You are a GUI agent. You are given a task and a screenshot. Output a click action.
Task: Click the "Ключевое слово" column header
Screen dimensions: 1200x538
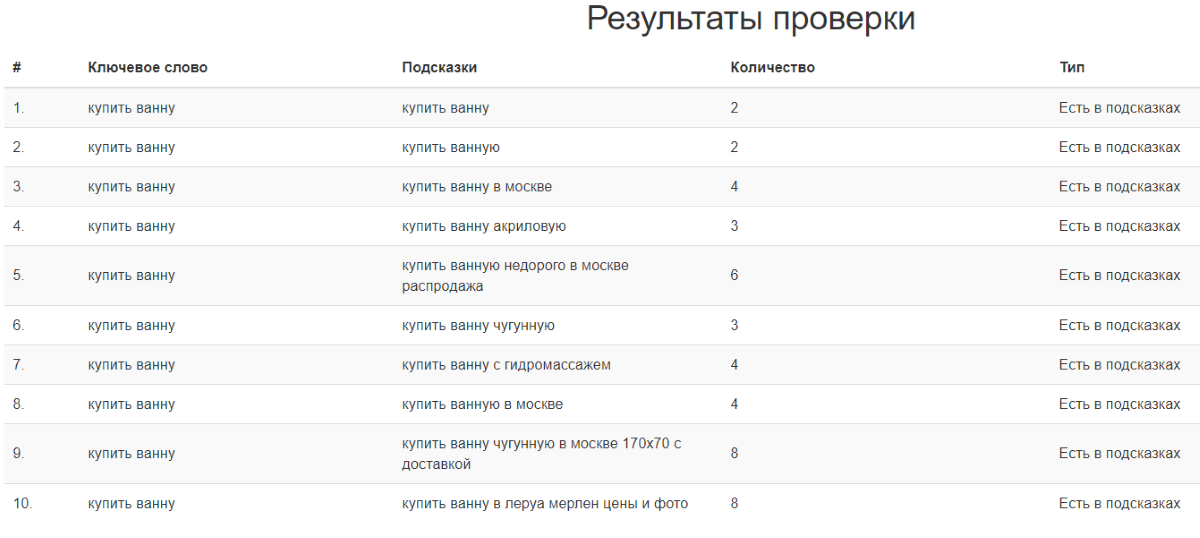[147, 68]
